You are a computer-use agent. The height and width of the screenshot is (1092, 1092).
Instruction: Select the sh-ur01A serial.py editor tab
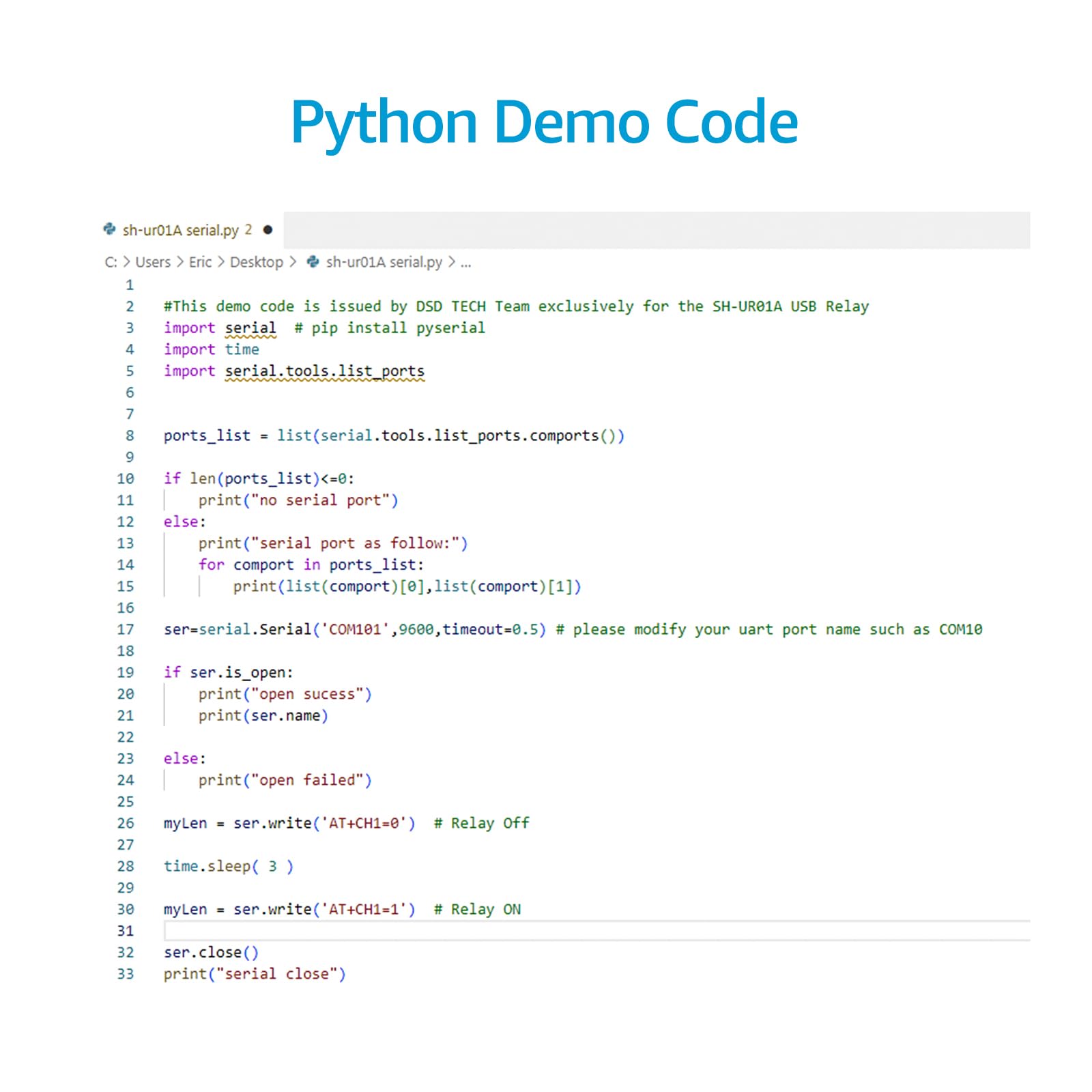180,230
